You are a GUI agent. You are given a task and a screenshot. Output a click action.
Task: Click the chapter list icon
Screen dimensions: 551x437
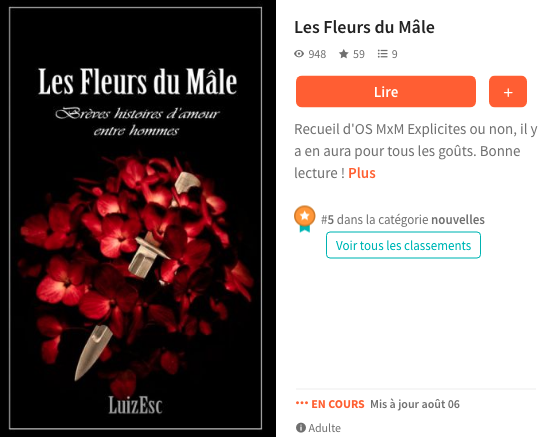(x=382, y=54)
